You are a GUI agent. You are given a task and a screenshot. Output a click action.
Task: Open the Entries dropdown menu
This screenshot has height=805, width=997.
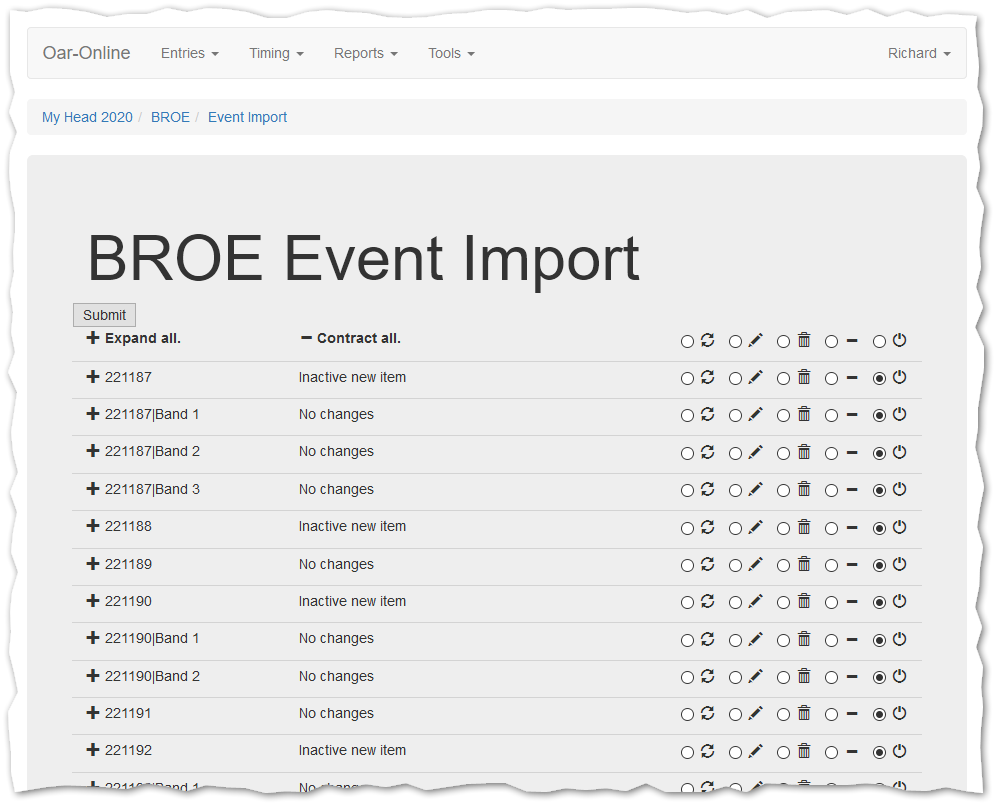click(x=189, y=53)
